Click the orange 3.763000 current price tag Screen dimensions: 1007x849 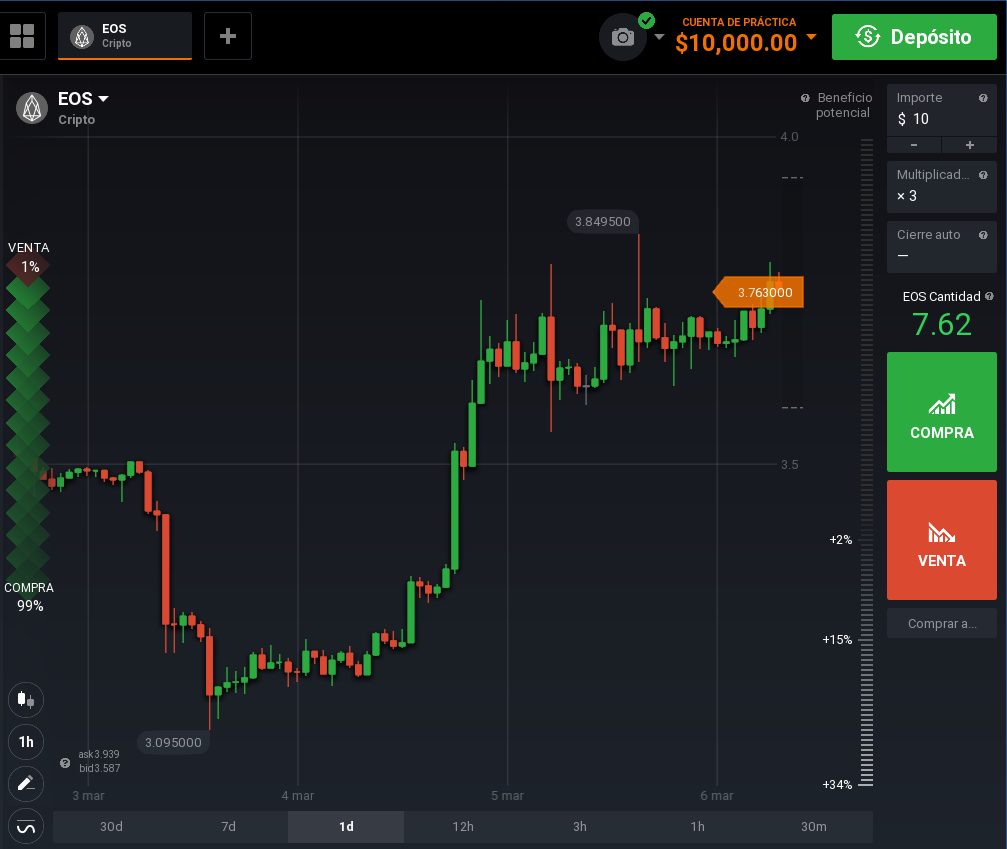(x=759, y=292)
